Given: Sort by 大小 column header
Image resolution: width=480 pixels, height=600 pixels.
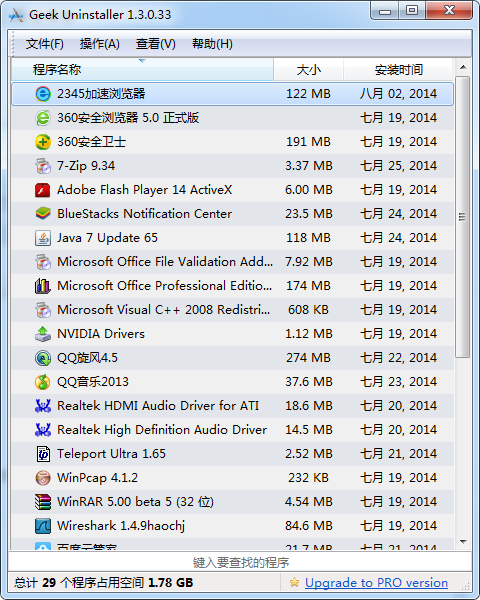Looking at the screenshot, I should point(309,70).
